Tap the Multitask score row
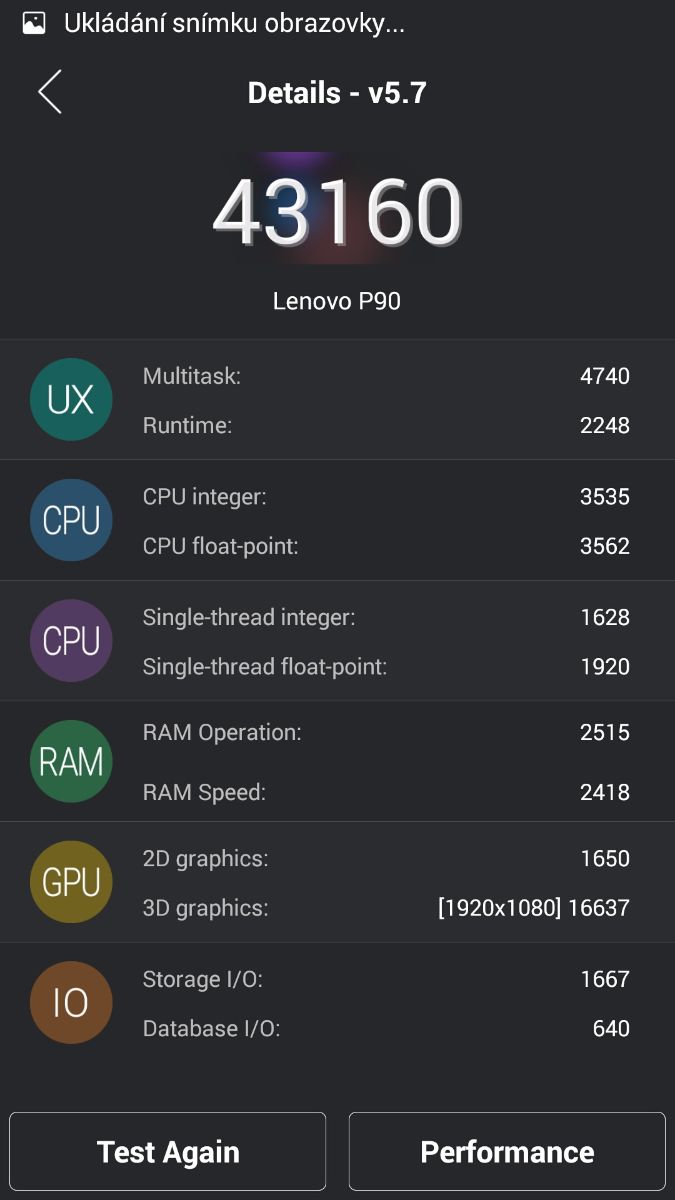This screenshot has width=675, height=1200. point(386,376)
